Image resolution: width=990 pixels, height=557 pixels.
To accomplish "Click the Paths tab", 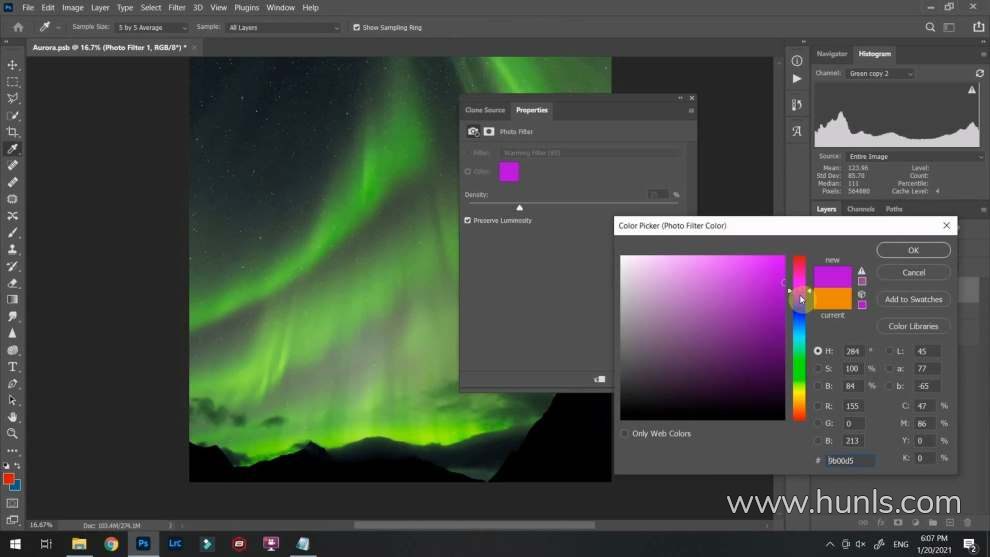I will tap(893, 209).
